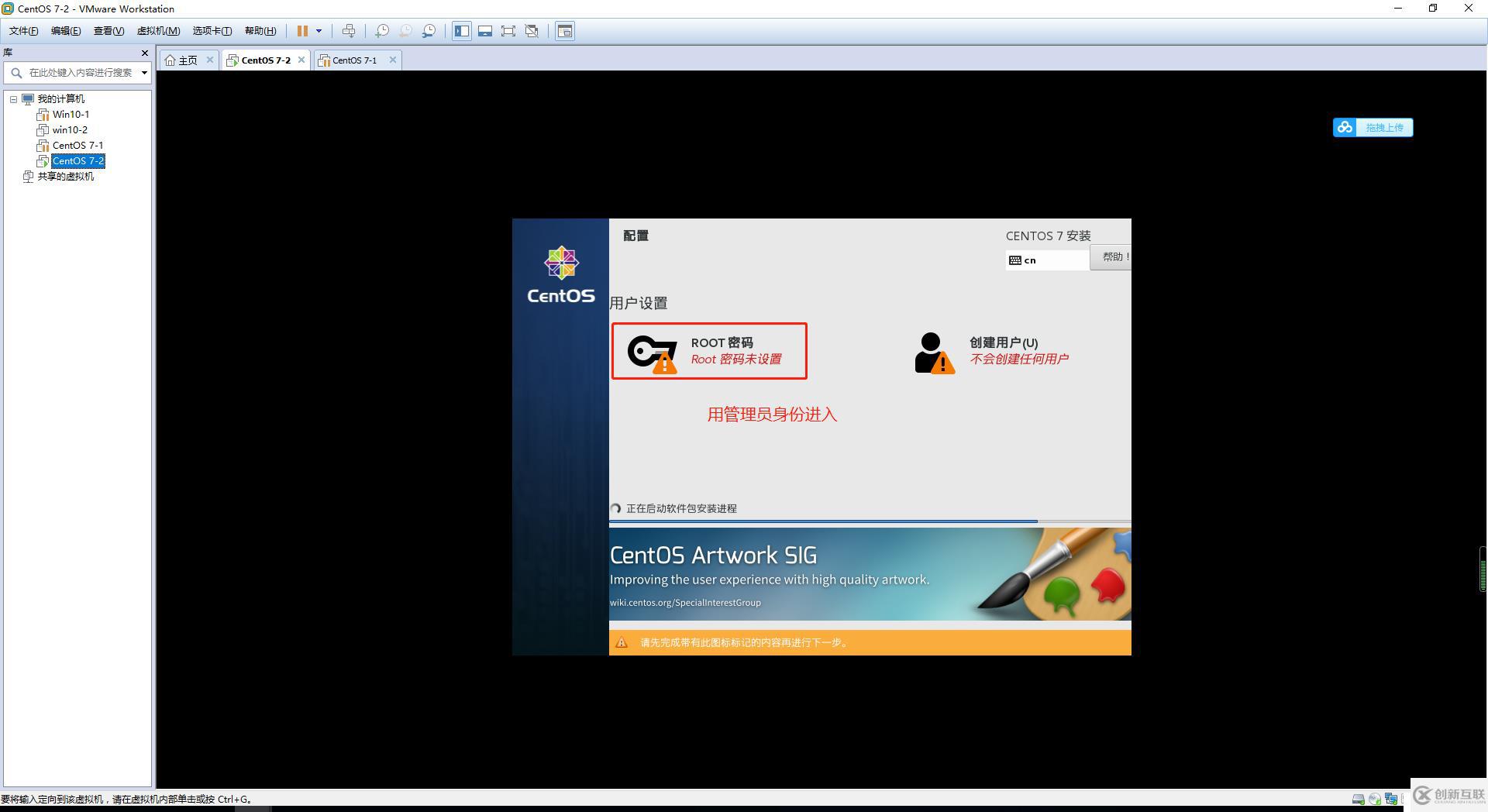
Task: Select 共享的虚拟机 in the library tree
Action: [x=66, y=177]
